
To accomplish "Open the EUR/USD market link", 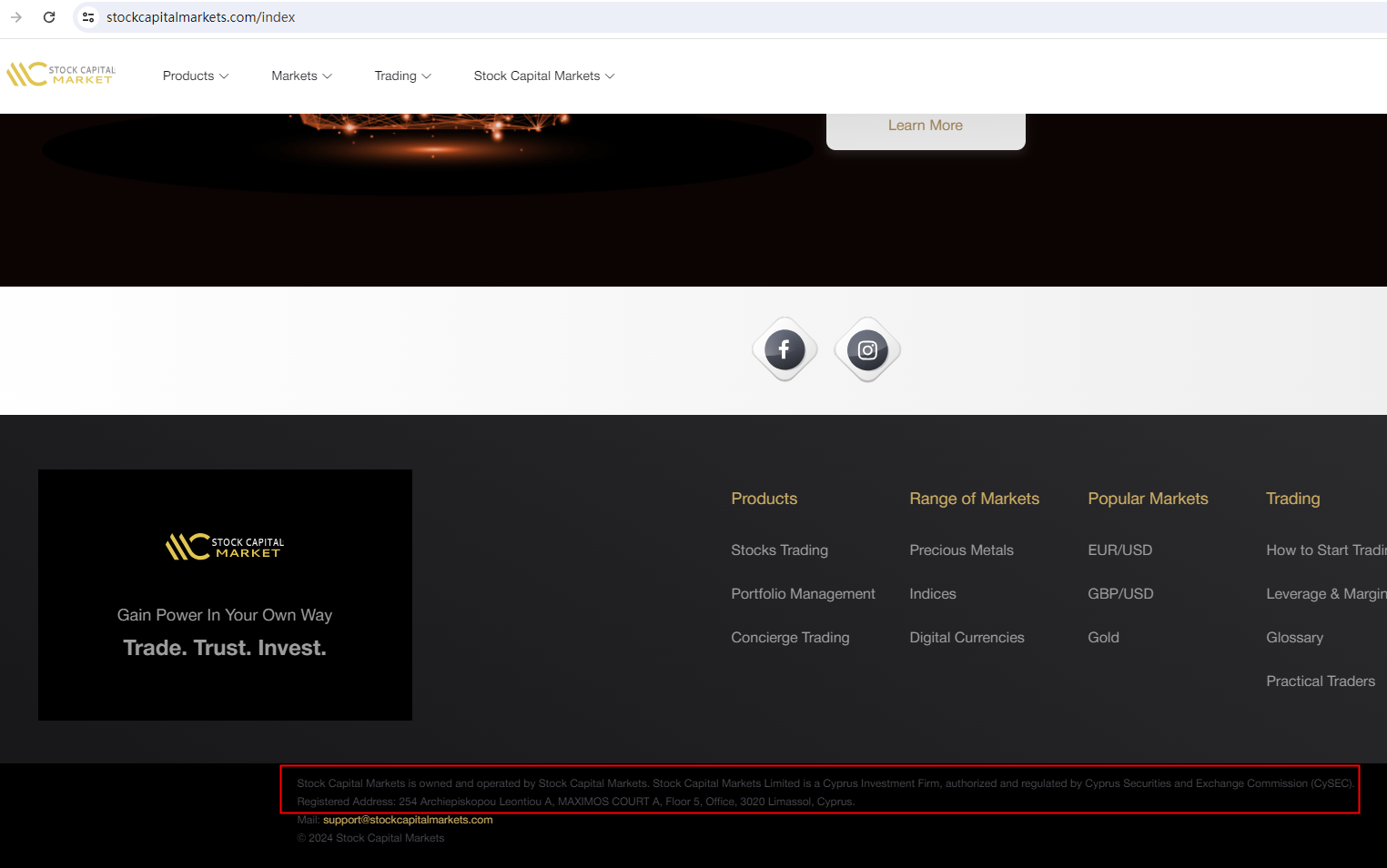I will click(1119, 550).
